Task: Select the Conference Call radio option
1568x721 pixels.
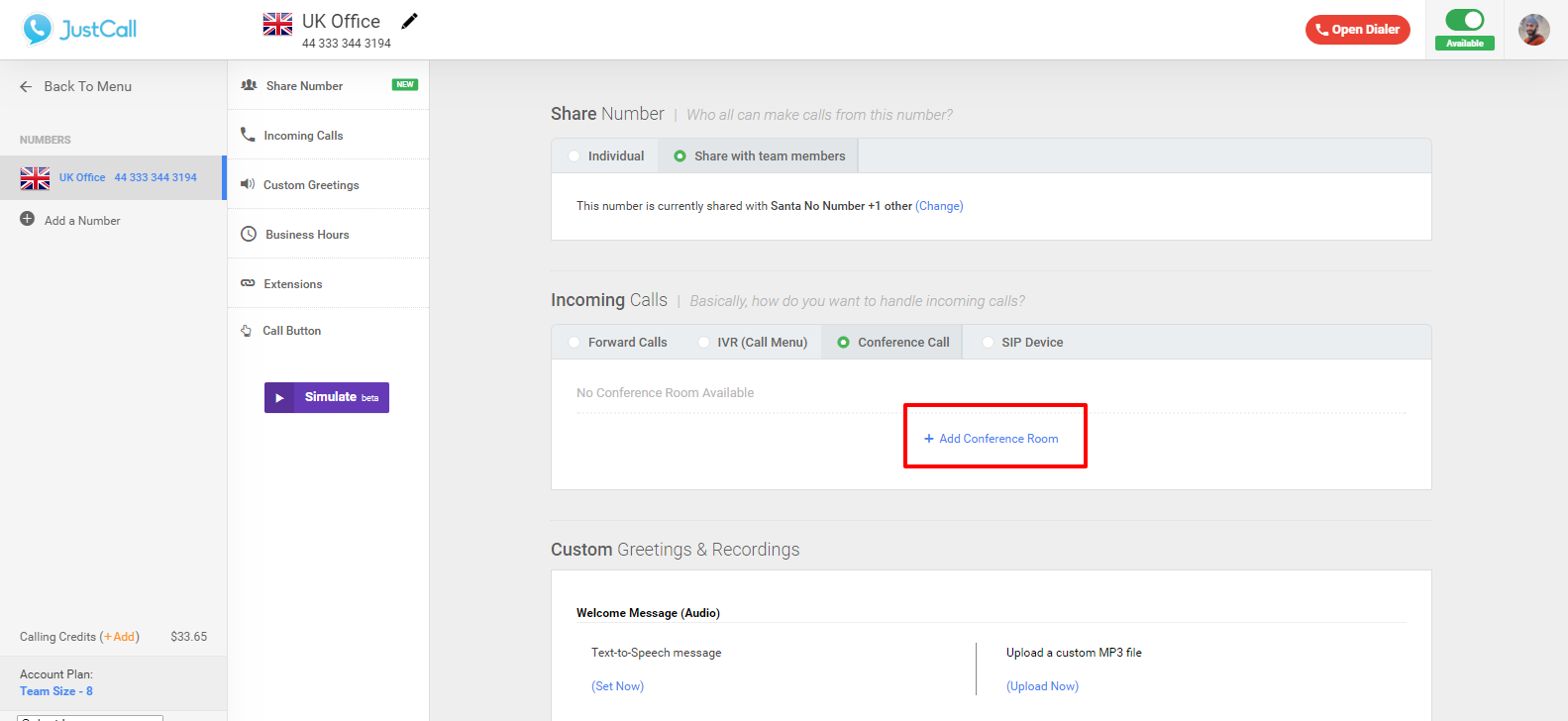Action: click(x=844, y=343)
